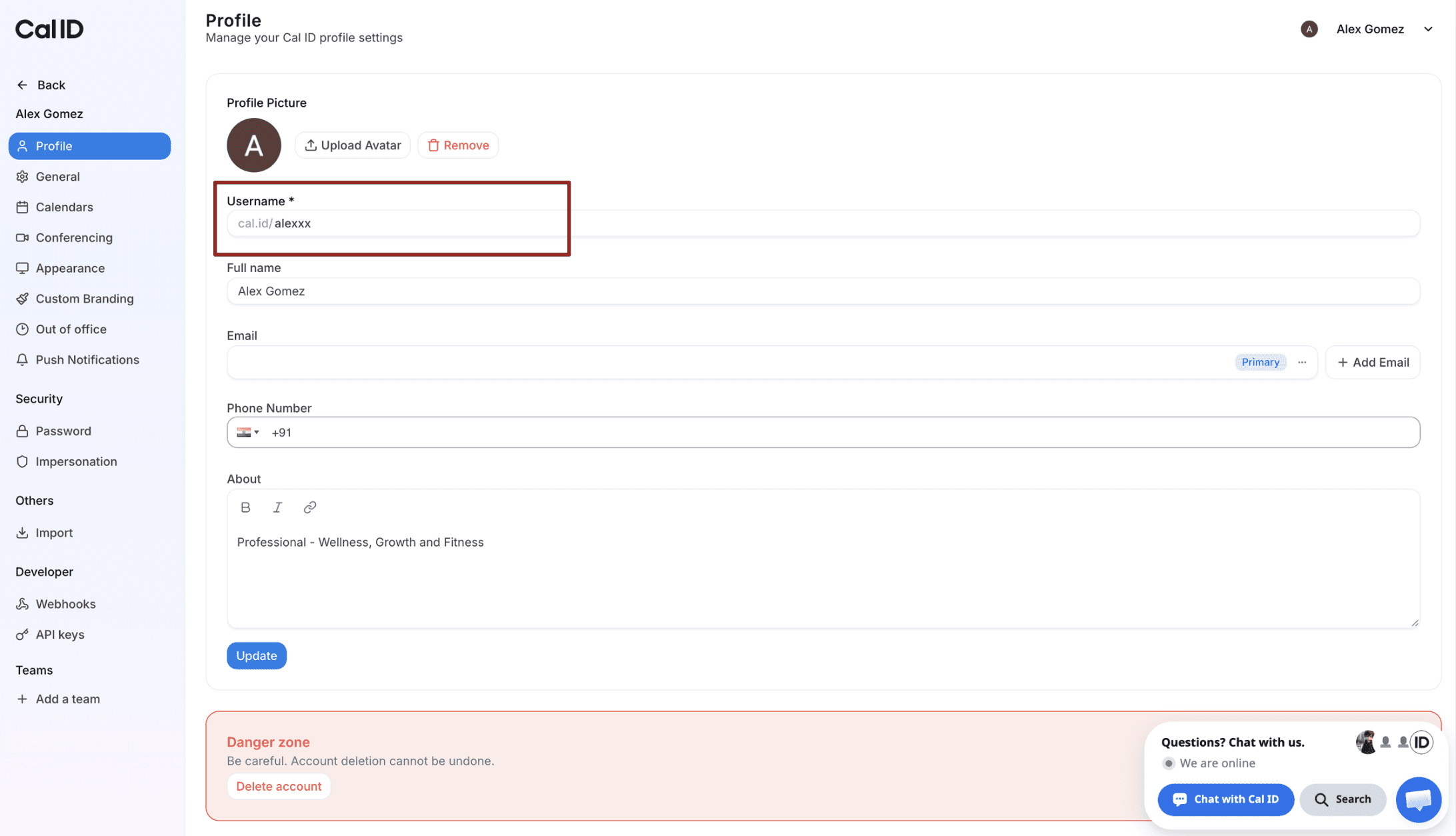Click the Back arrow in sidebar

[22, 85]
